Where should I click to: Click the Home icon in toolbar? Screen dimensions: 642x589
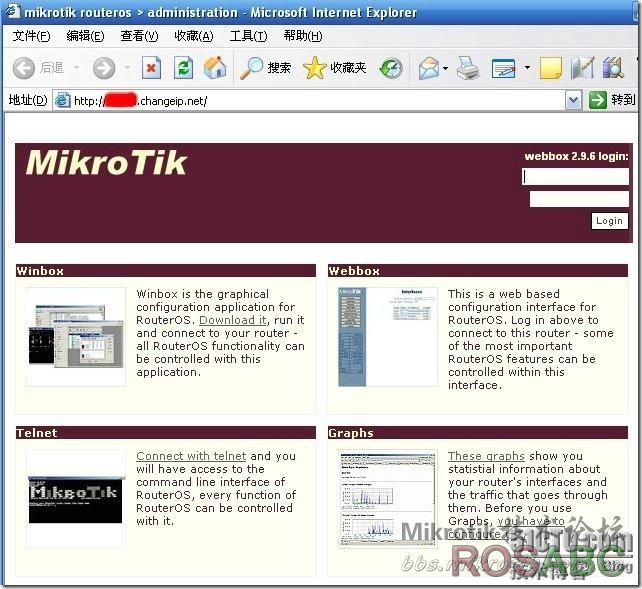215,68
